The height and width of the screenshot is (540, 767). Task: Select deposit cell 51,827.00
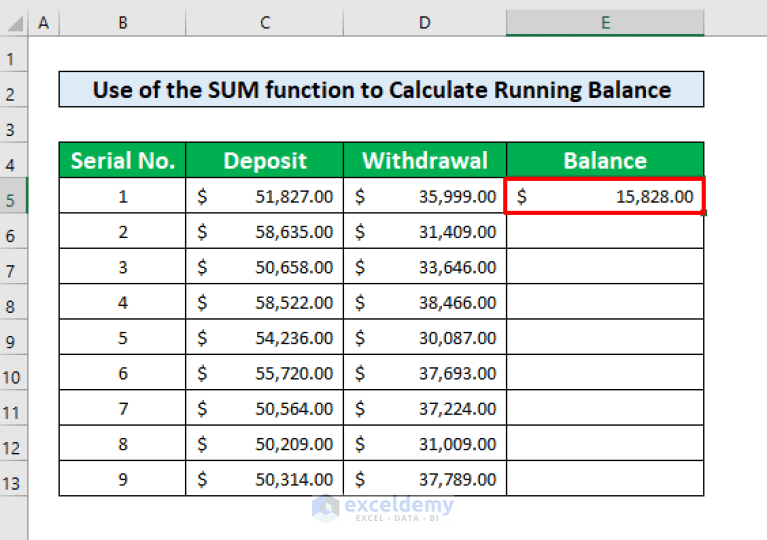coord(265,196)
